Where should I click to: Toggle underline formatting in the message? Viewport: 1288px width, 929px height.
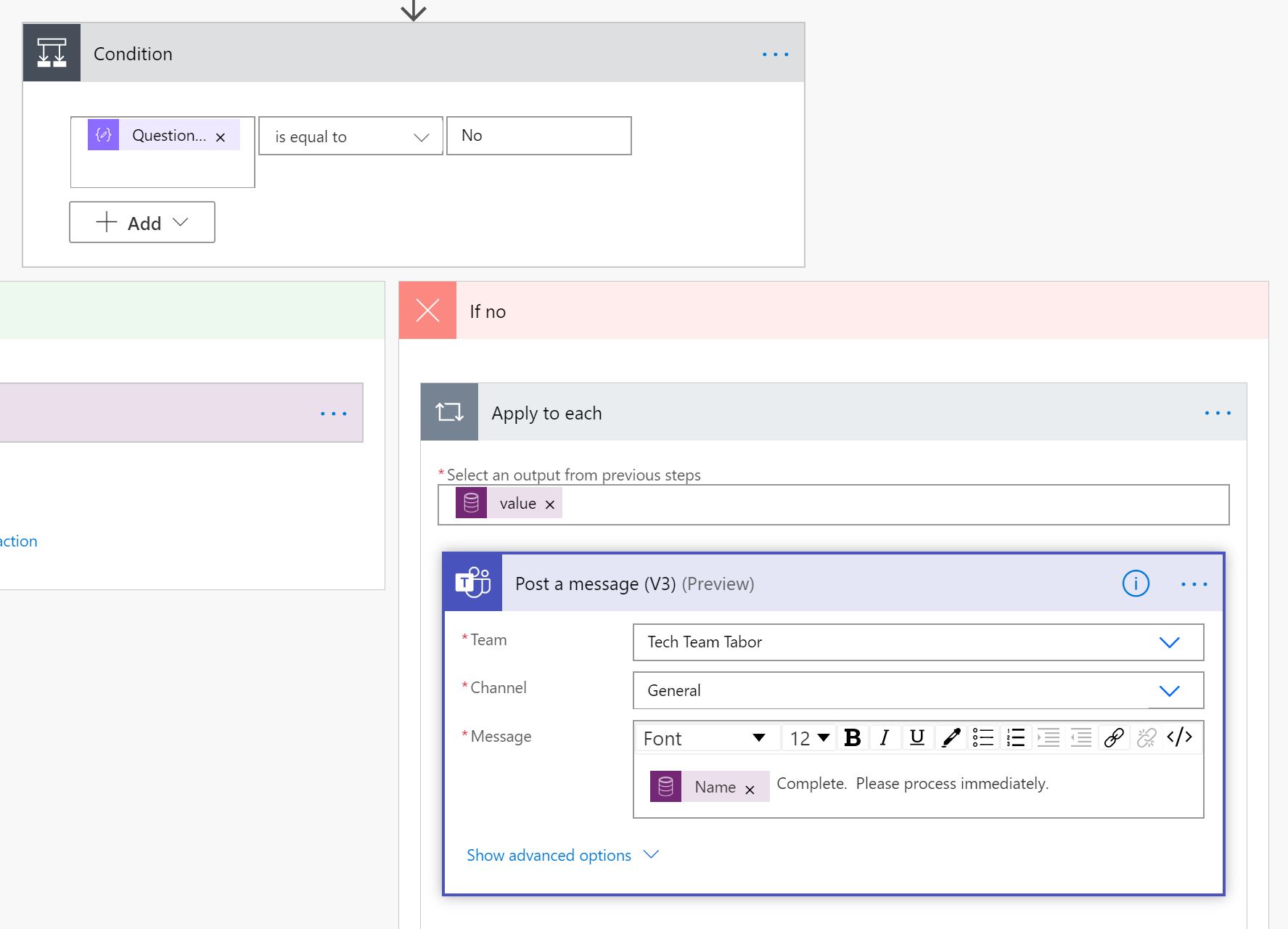point(916,737)
